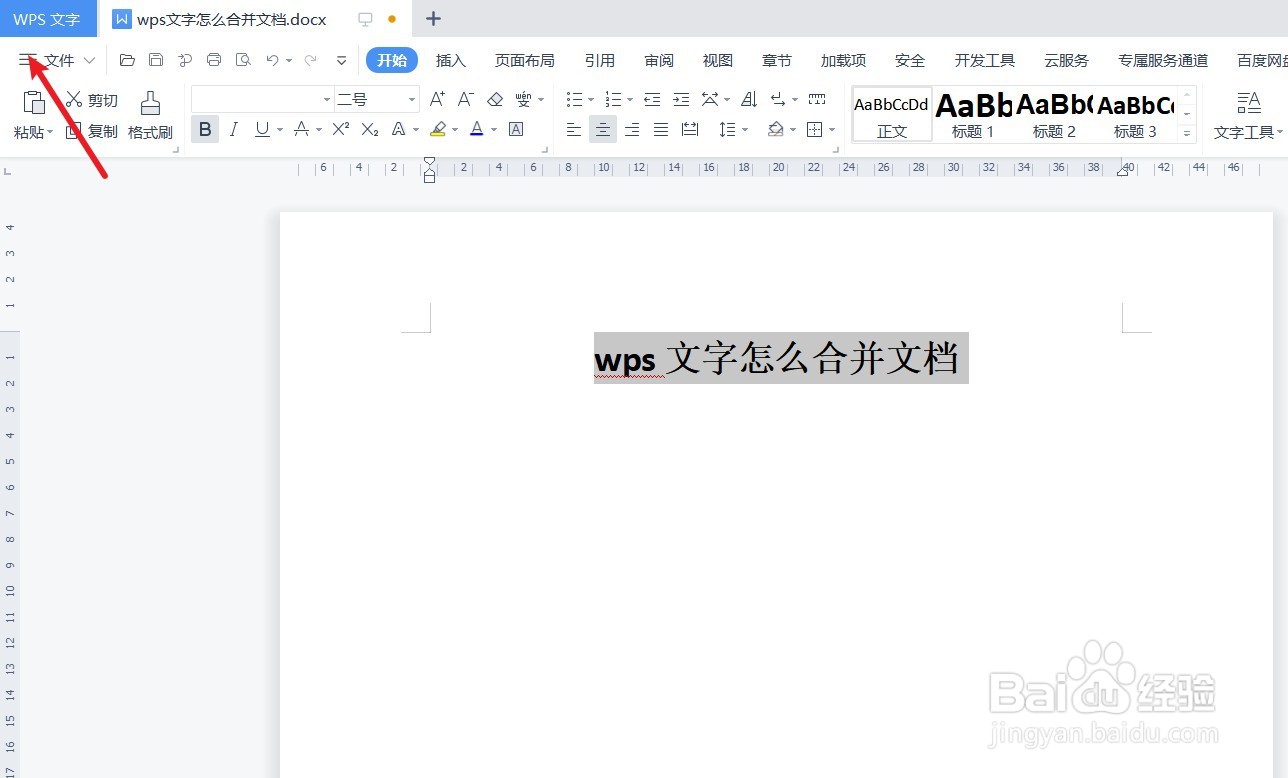Open the 引用 tab
Image resolution: width=1288 pixels, height=778 pixels.
600,60
